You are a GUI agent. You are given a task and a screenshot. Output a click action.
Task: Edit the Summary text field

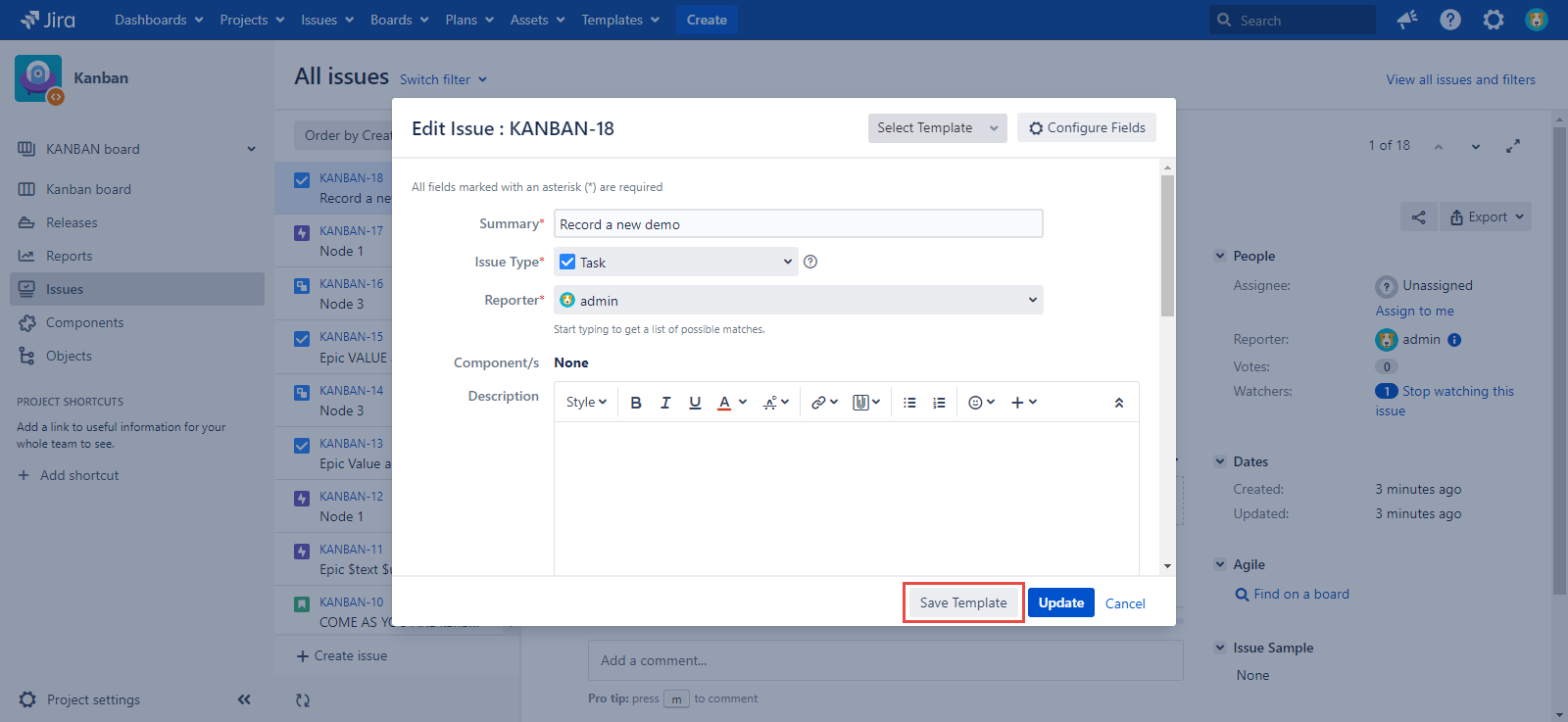798,224
